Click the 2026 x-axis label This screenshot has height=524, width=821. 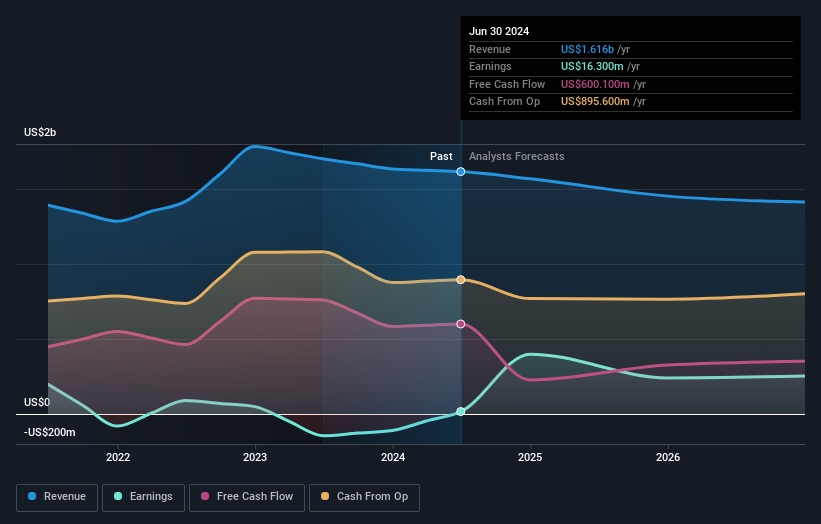point(668,457)
